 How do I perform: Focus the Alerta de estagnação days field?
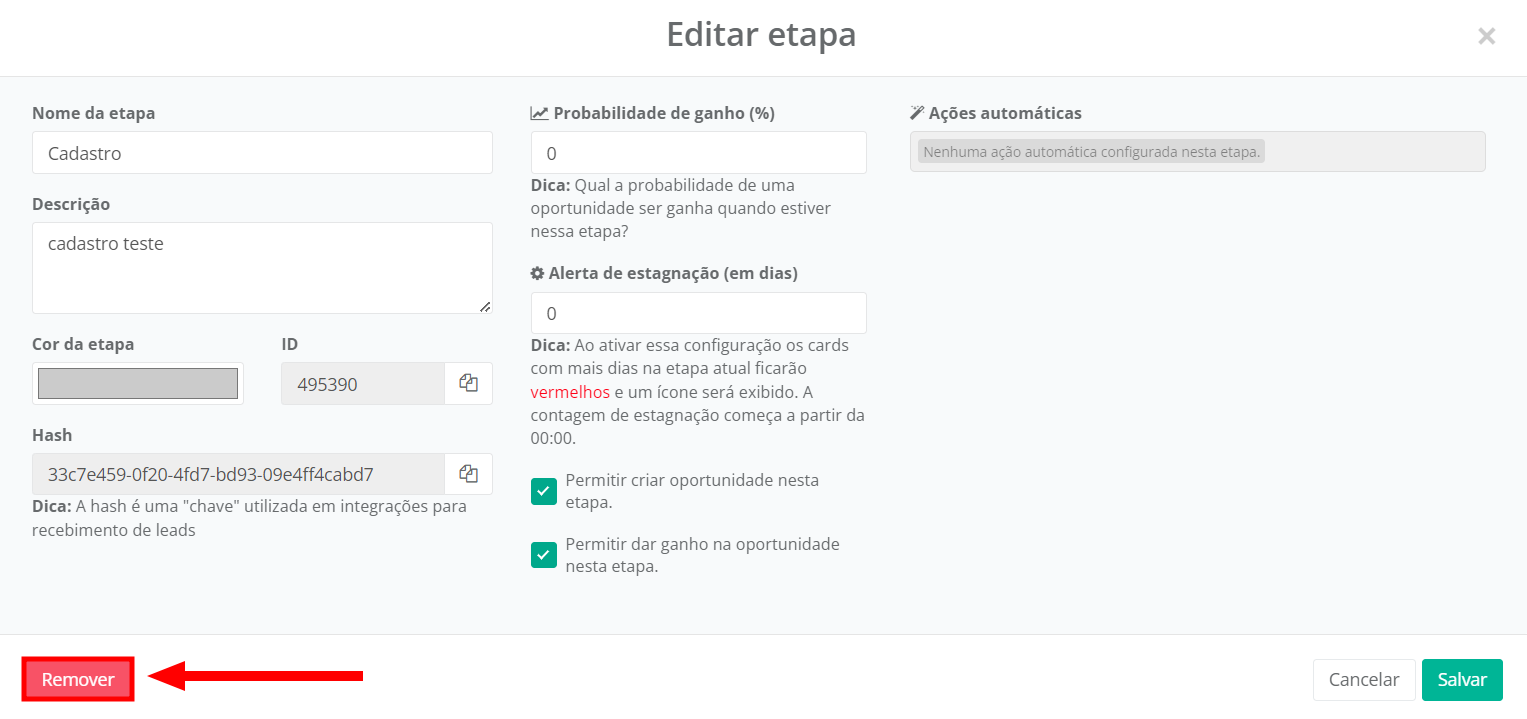click(698, 313)
